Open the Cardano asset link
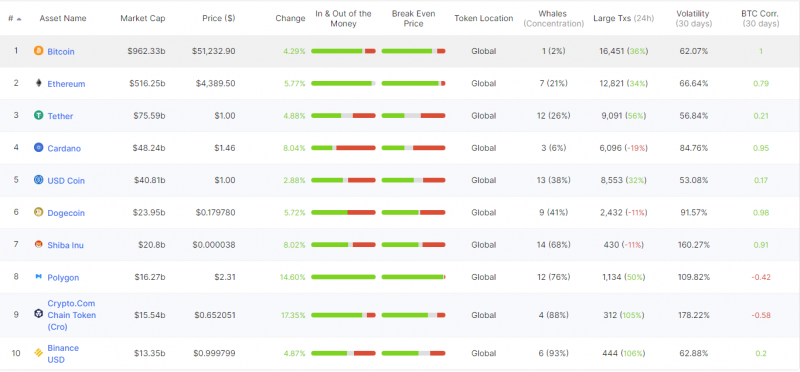Viewport: 800px width, 372px height. 64,148
